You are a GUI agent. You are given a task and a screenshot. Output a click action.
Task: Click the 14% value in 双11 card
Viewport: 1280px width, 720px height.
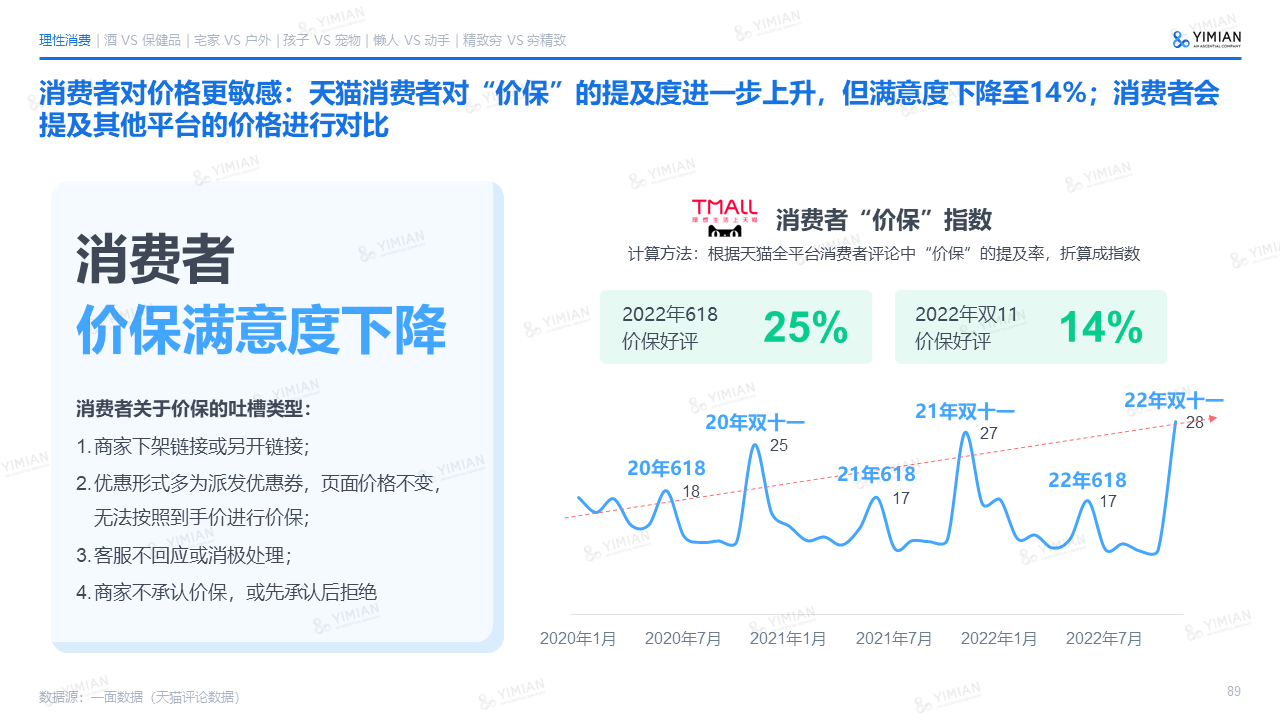click(1100, 327)
